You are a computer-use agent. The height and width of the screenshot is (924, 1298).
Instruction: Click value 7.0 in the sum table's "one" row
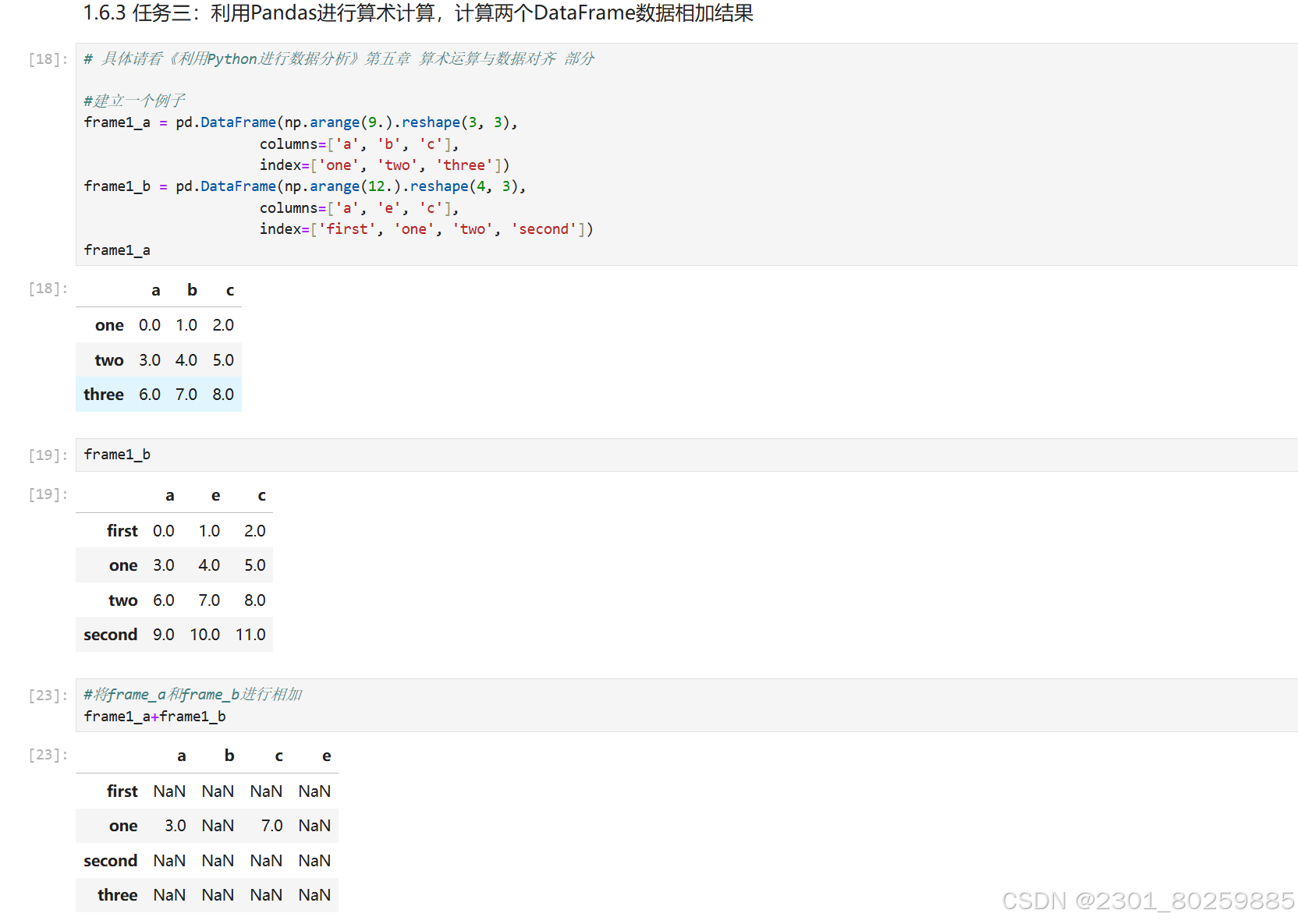click(272, 826)
